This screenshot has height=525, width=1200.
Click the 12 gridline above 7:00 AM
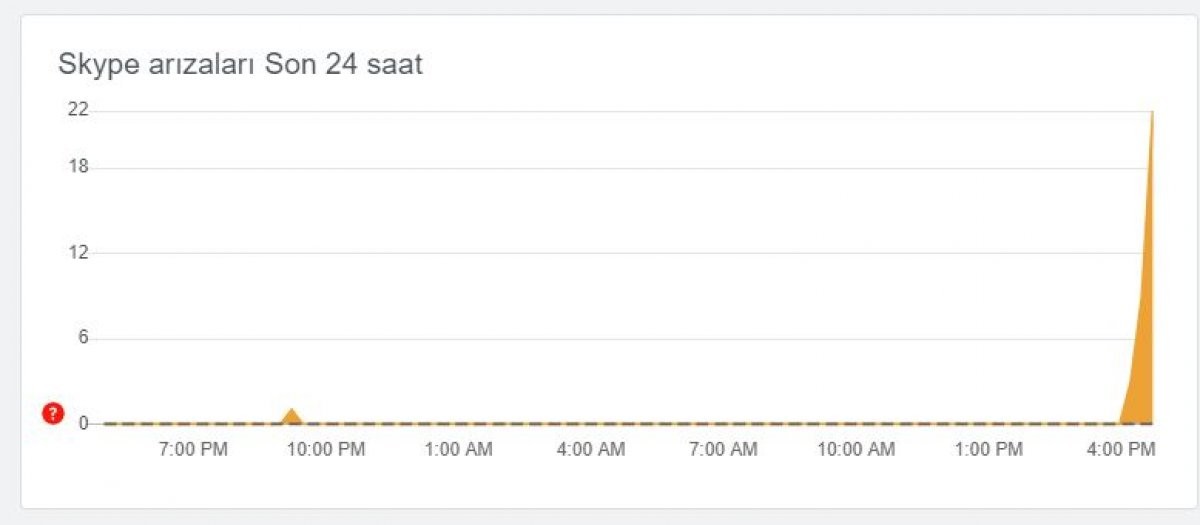(723, 253)
